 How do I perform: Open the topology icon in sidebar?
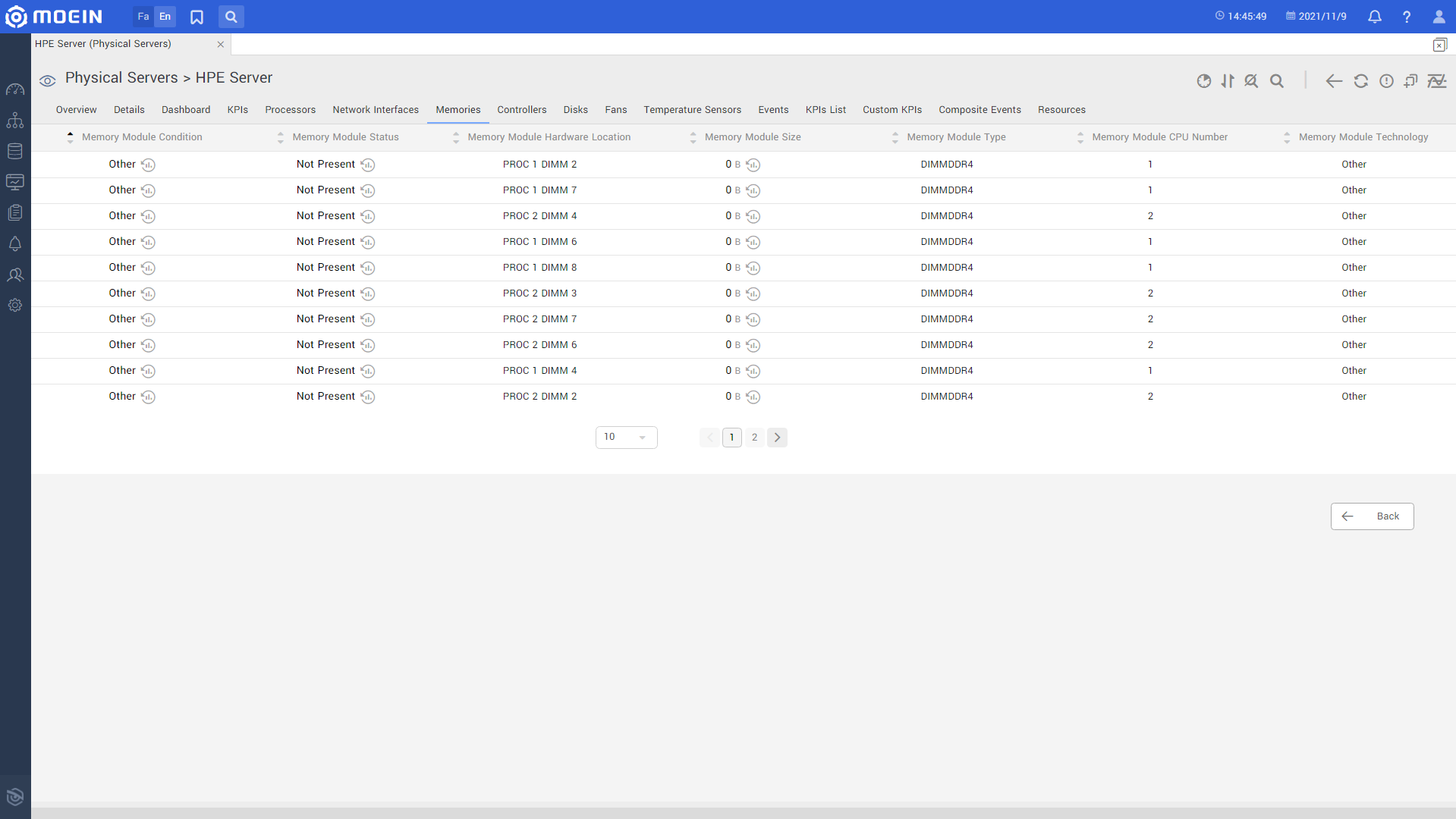pyautogui.click(x=15, y=121)
